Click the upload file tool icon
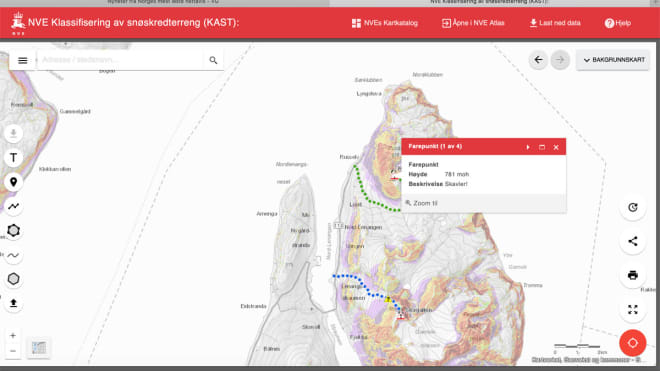The width and height of the screenshot is (660, 371). tap(13, 303)
